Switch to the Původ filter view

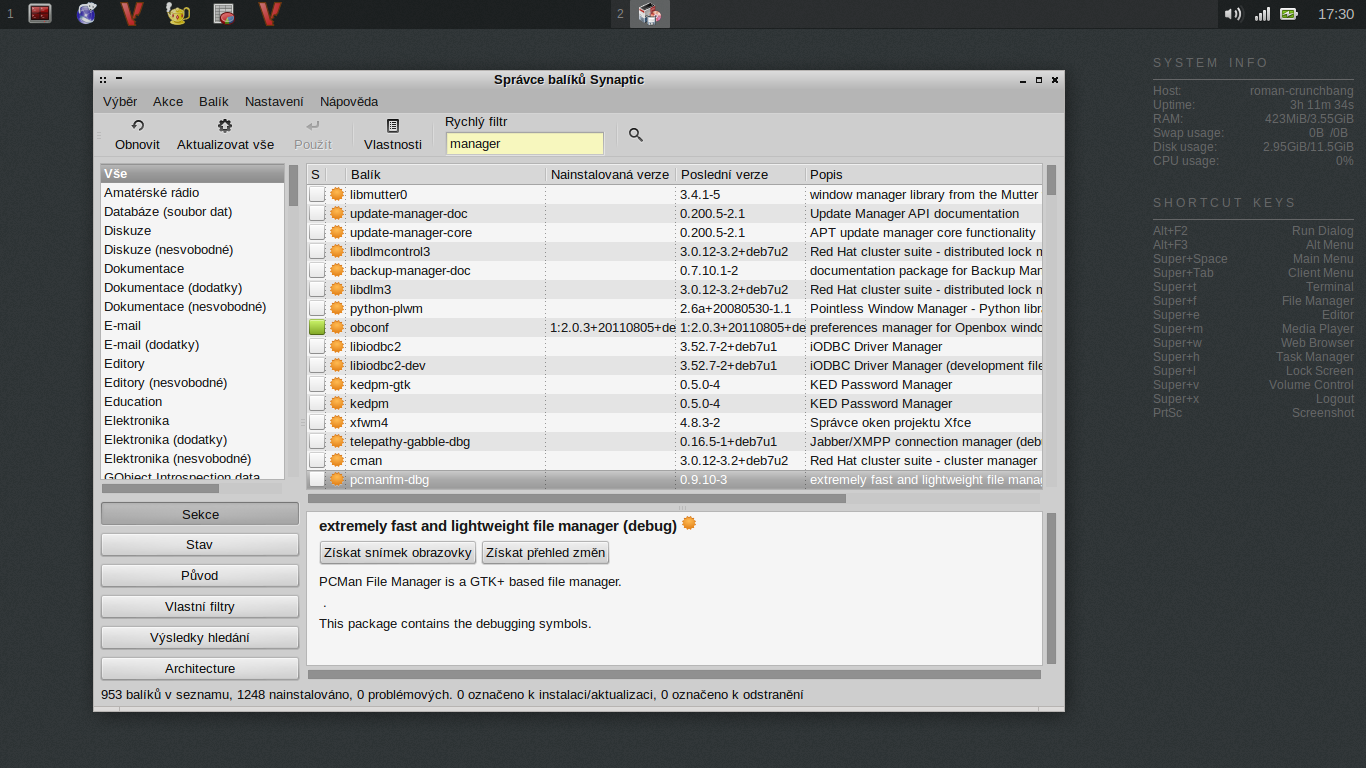[200, 576]
